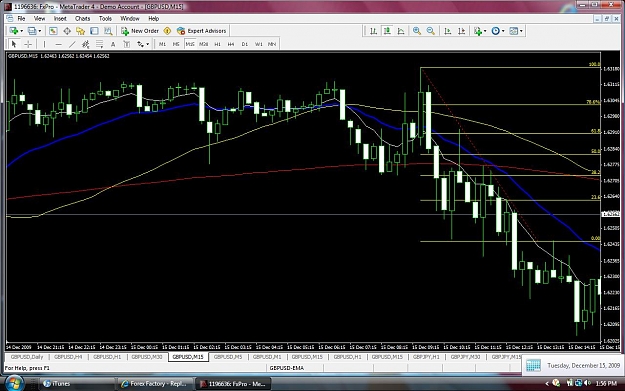Image resolution: width=625 pixels, height=391 pixels.
Task: Select the horizontal line drawing tool
Action: (x=59, y=44)
